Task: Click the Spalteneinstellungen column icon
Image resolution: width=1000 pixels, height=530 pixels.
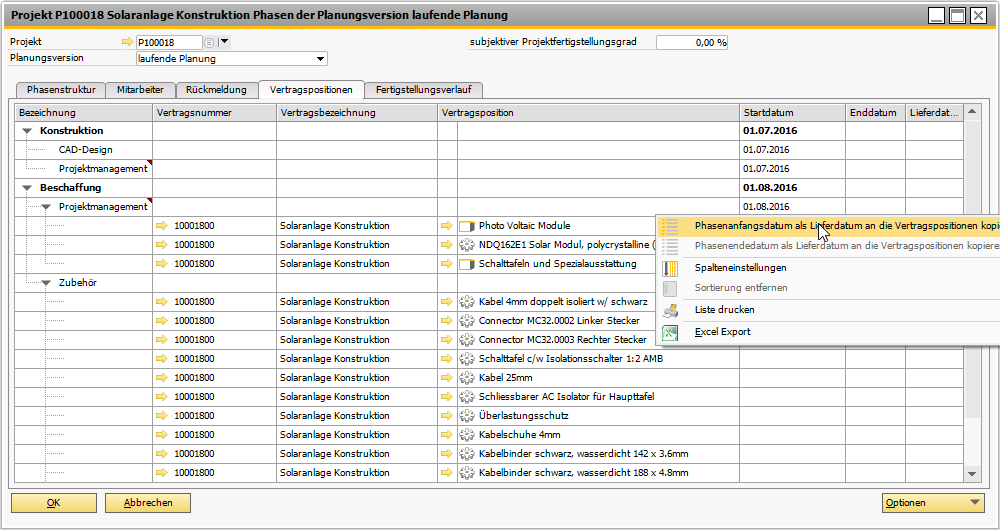Action: click(x=671, y=268)
